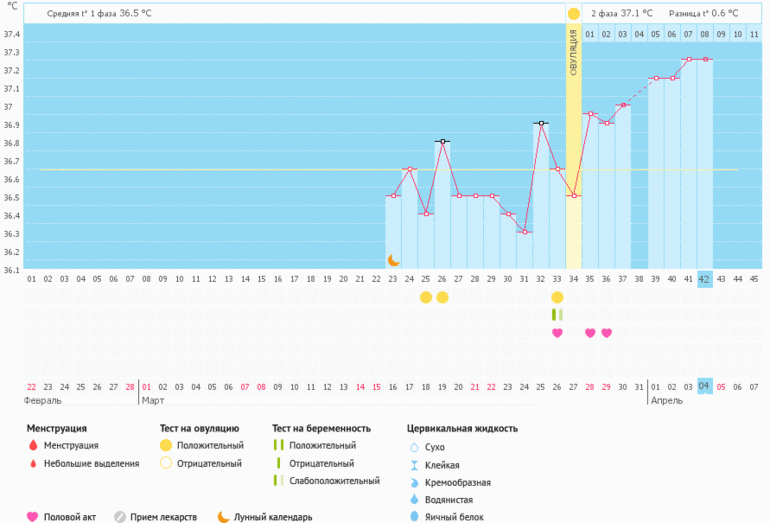Select the positive ovulation test marker under day 25
This screenshot has width=770, height=523.
click(x=426, y=298)
